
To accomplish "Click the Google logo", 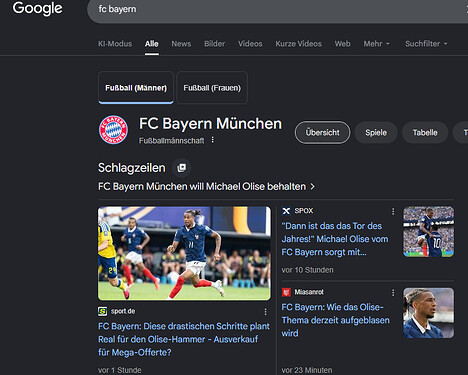I will coord(37,8).
